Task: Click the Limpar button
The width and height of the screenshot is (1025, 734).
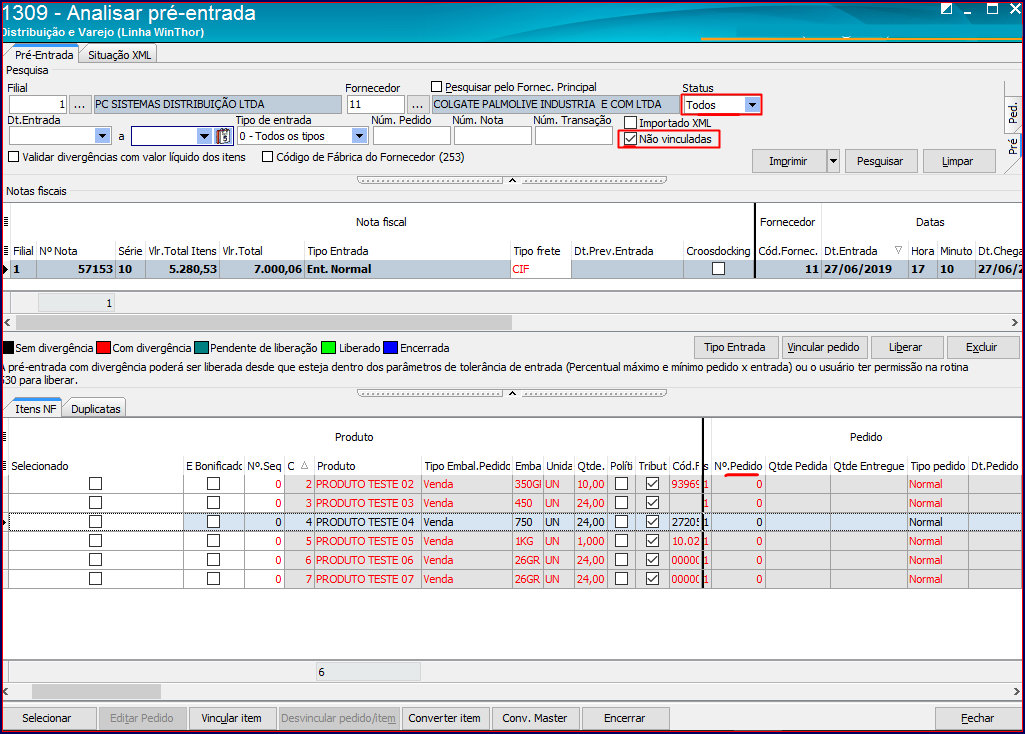Action: tap(958, 161)
